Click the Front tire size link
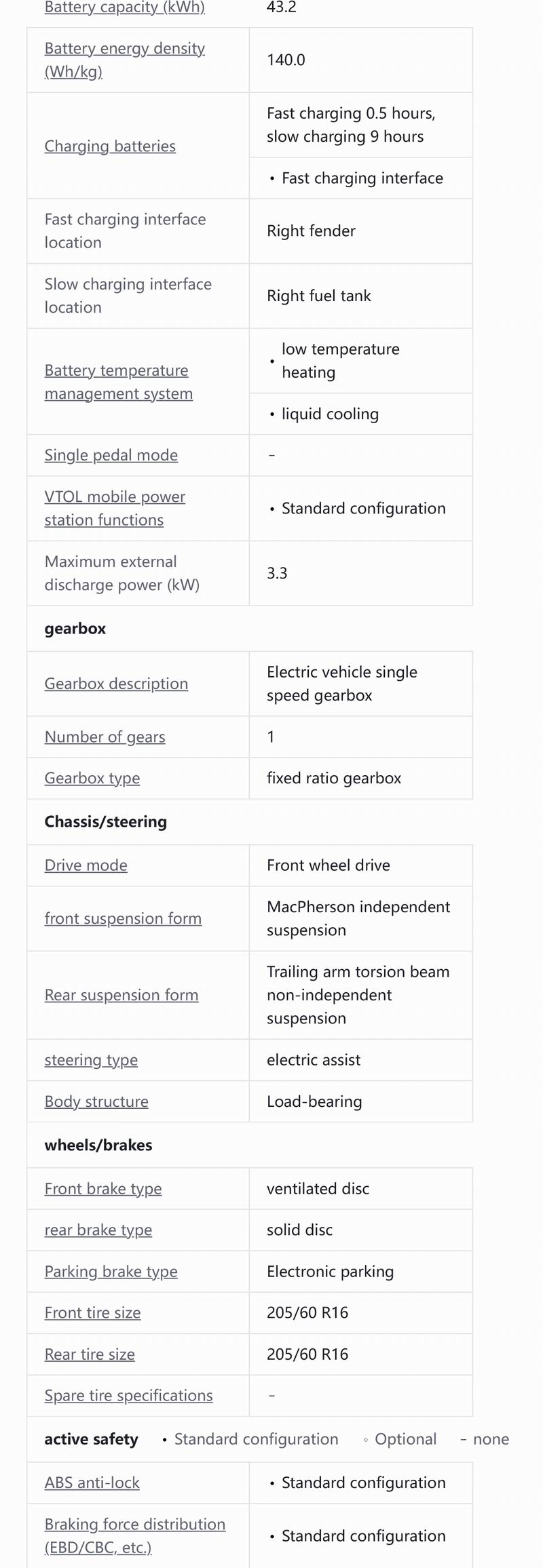This screenshot has height=1568, width=543. pos(93,1312)
